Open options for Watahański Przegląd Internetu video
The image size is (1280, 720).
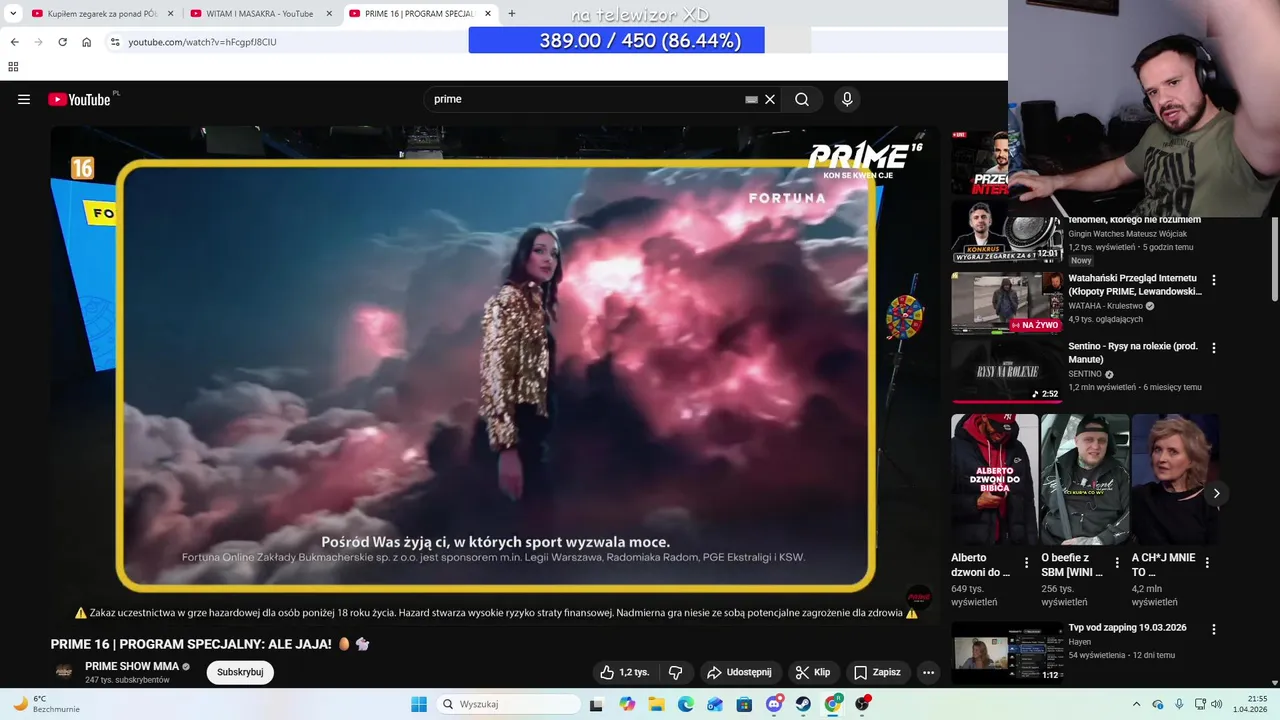[x=1214, y=280]
